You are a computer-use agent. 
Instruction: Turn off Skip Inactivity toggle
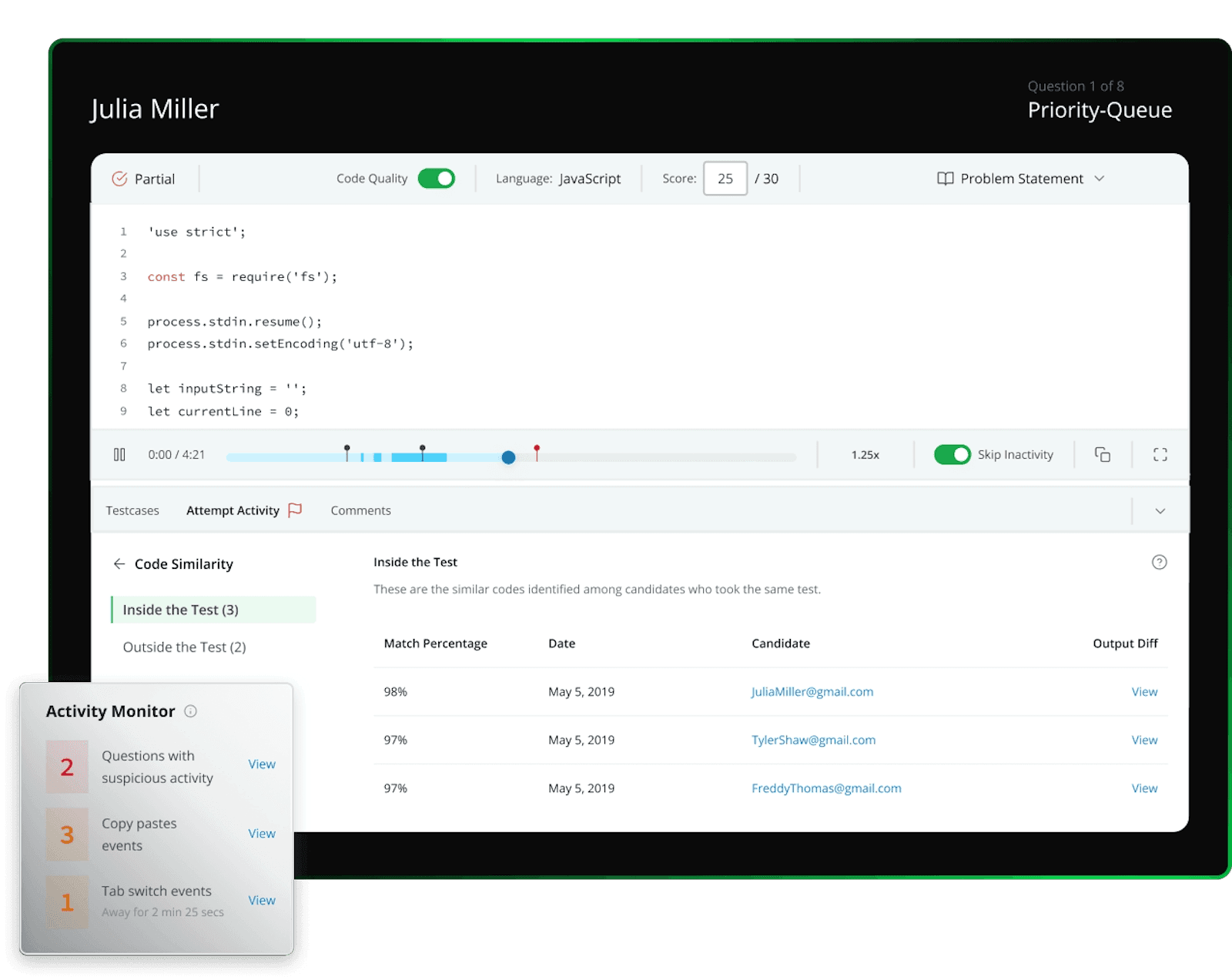tap(952, 455)
